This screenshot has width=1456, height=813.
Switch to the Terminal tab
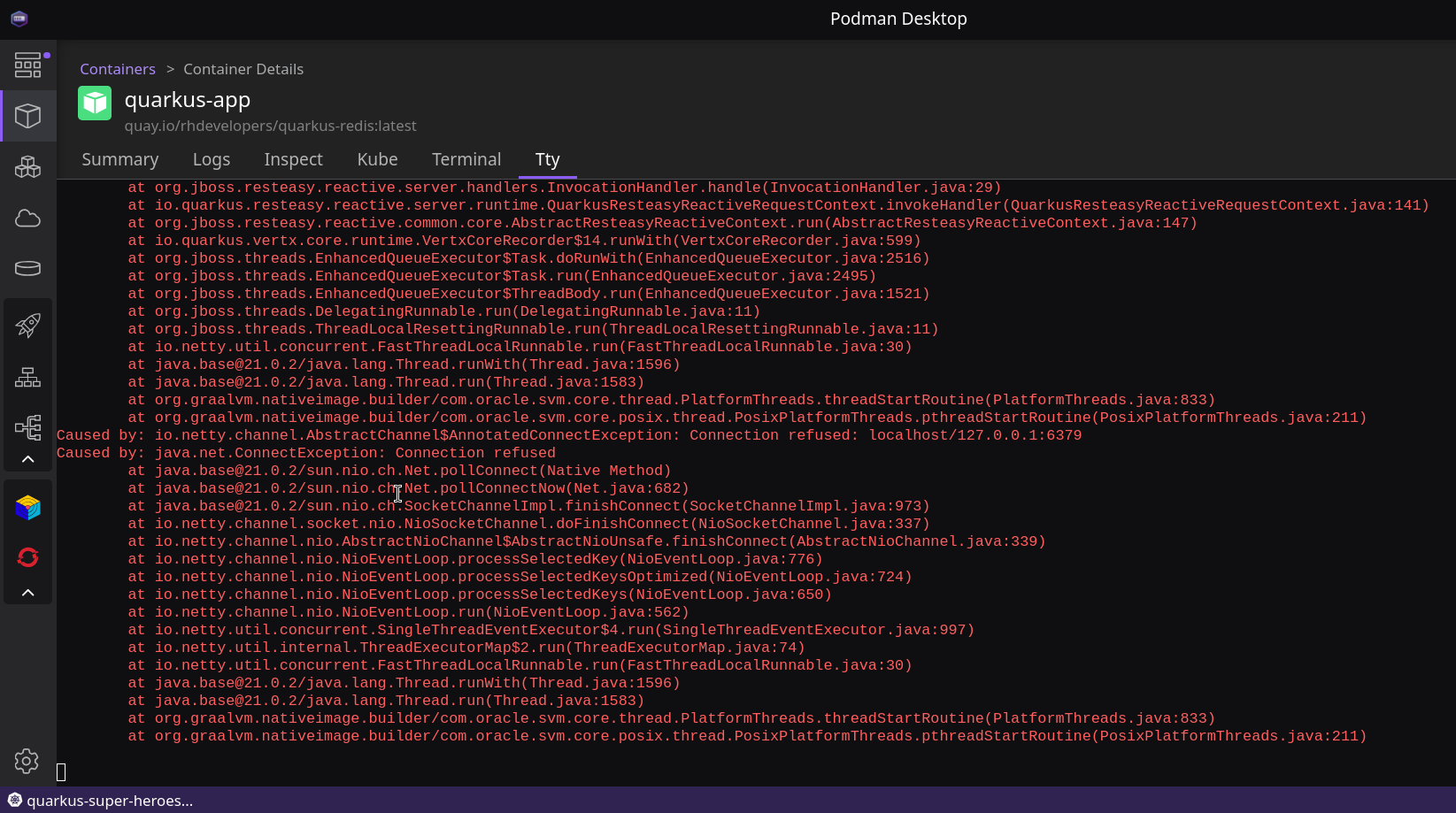466,159
